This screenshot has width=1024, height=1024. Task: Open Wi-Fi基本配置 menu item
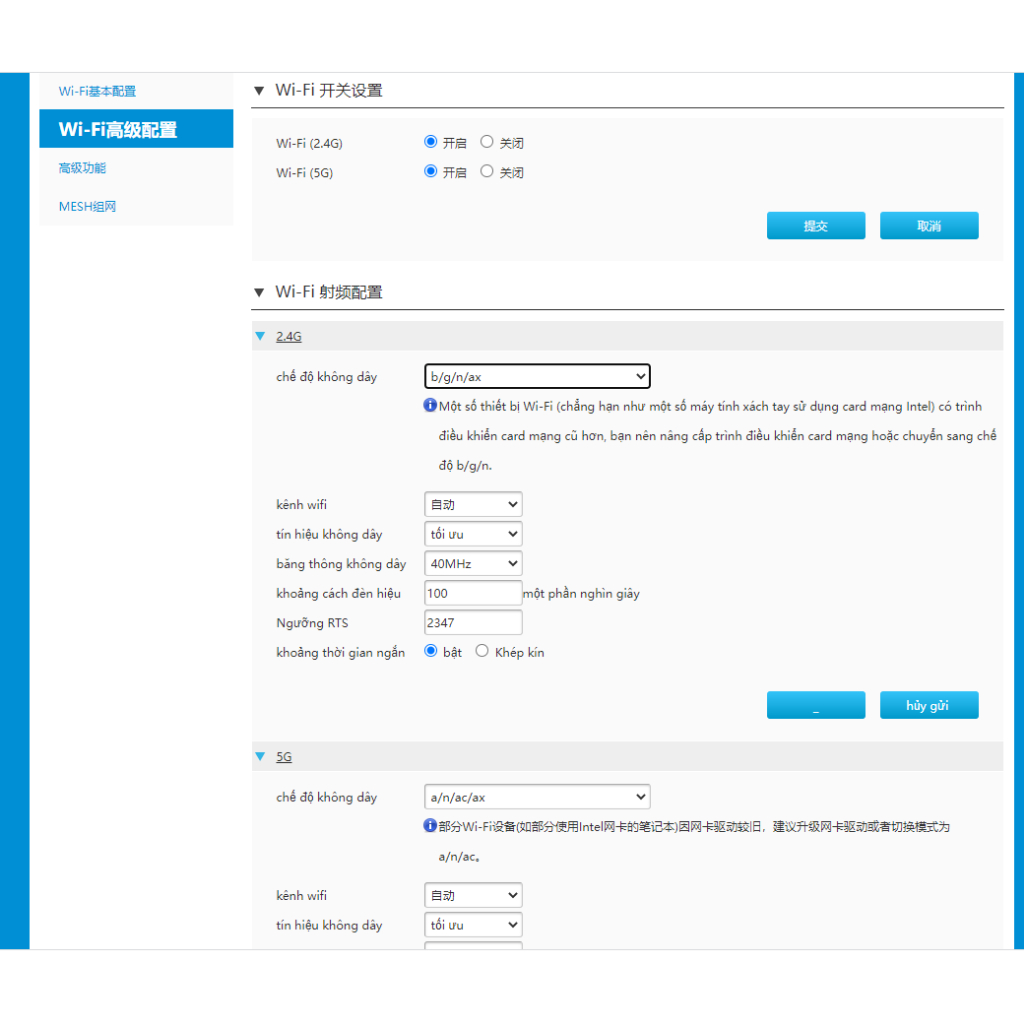pyautogui.click(x=97, y=91)
